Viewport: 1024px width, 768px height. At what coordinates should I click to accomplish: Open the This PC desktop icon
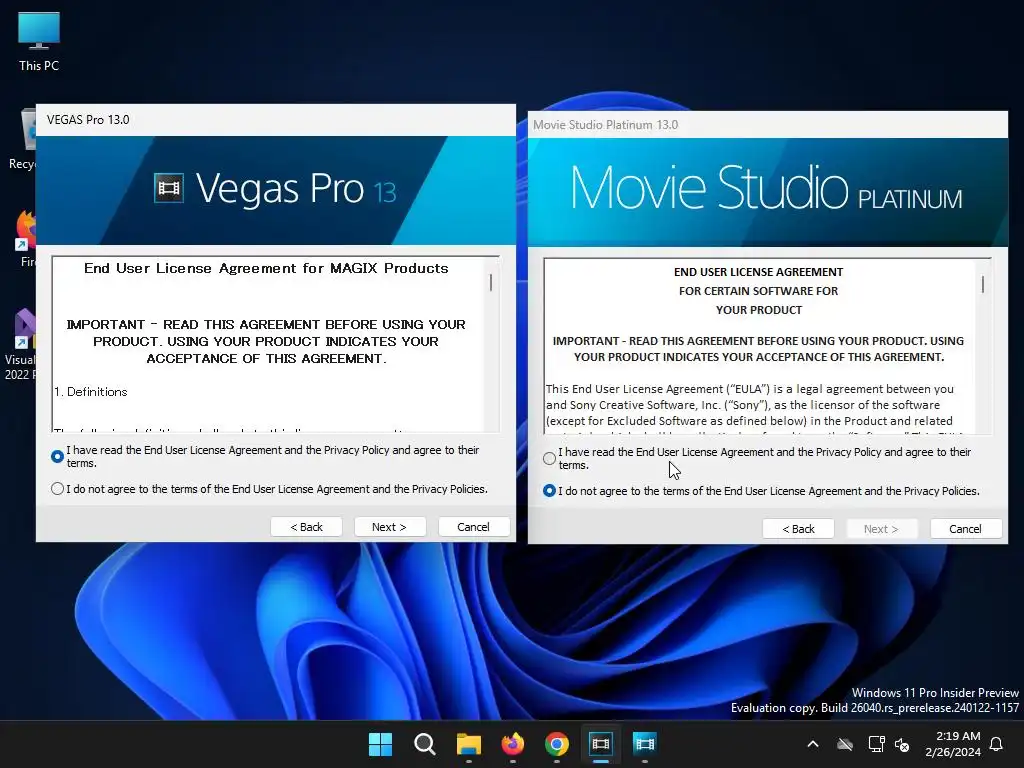coord(39,42)
